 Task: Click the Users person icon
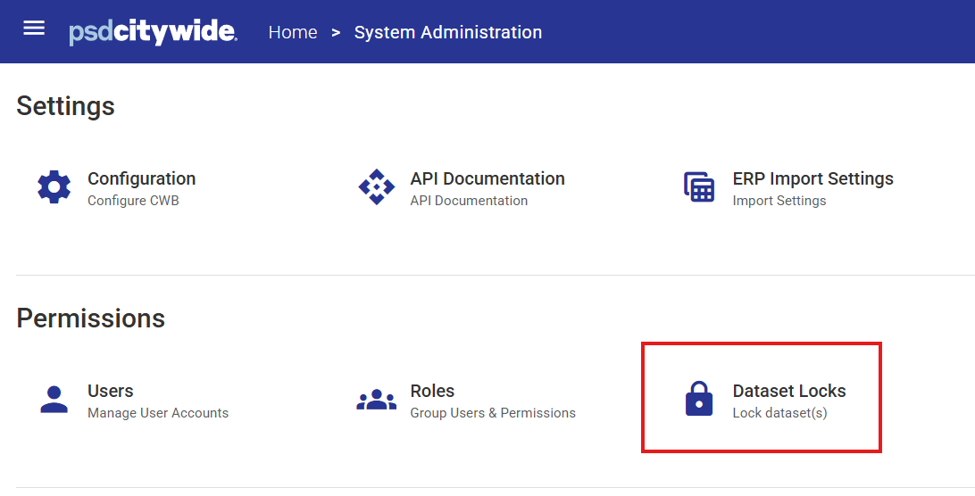(54, 399)
